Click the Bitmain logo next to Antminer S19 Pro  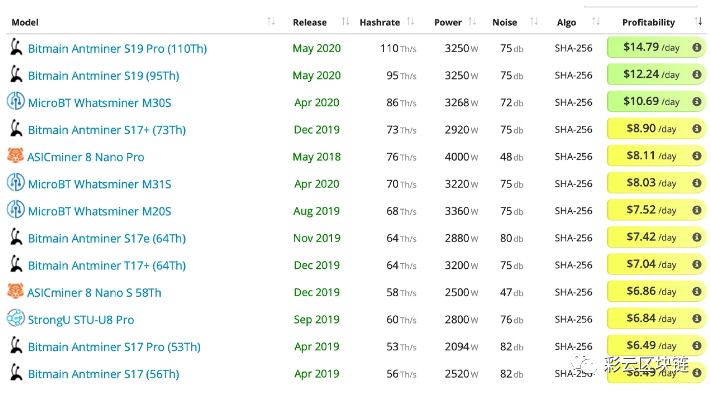click(x=16, y=47)
